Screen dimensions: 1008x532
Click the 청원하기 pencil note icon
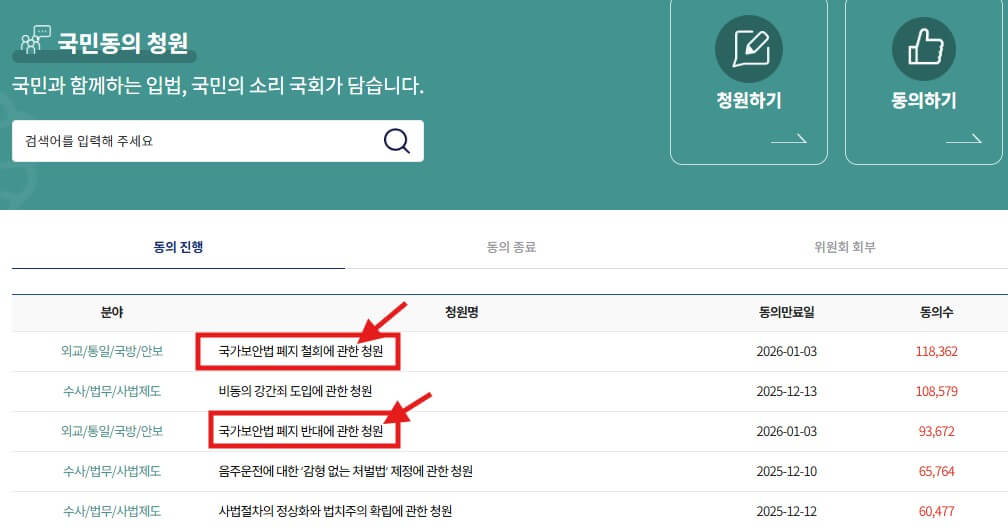(749, 49)
